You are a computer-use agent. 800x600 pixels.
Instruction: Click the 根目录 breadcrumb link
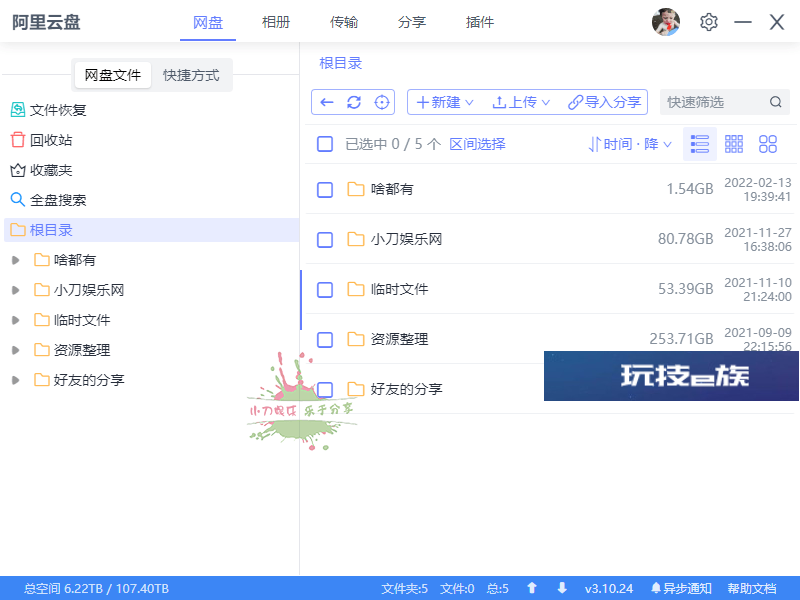[340, 63]
